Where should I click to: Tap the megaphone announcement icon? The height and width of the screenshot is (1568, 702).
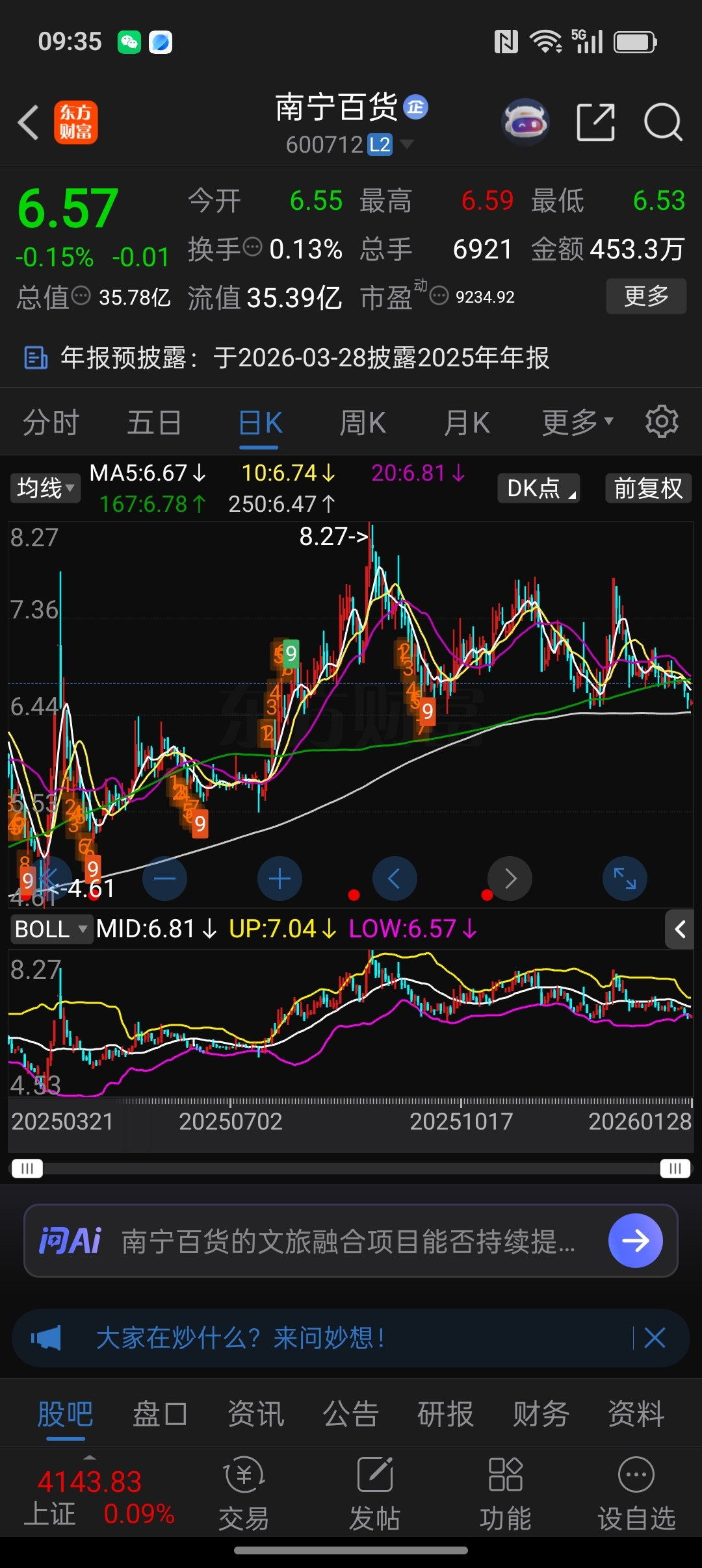click(x=45, y=1338)
